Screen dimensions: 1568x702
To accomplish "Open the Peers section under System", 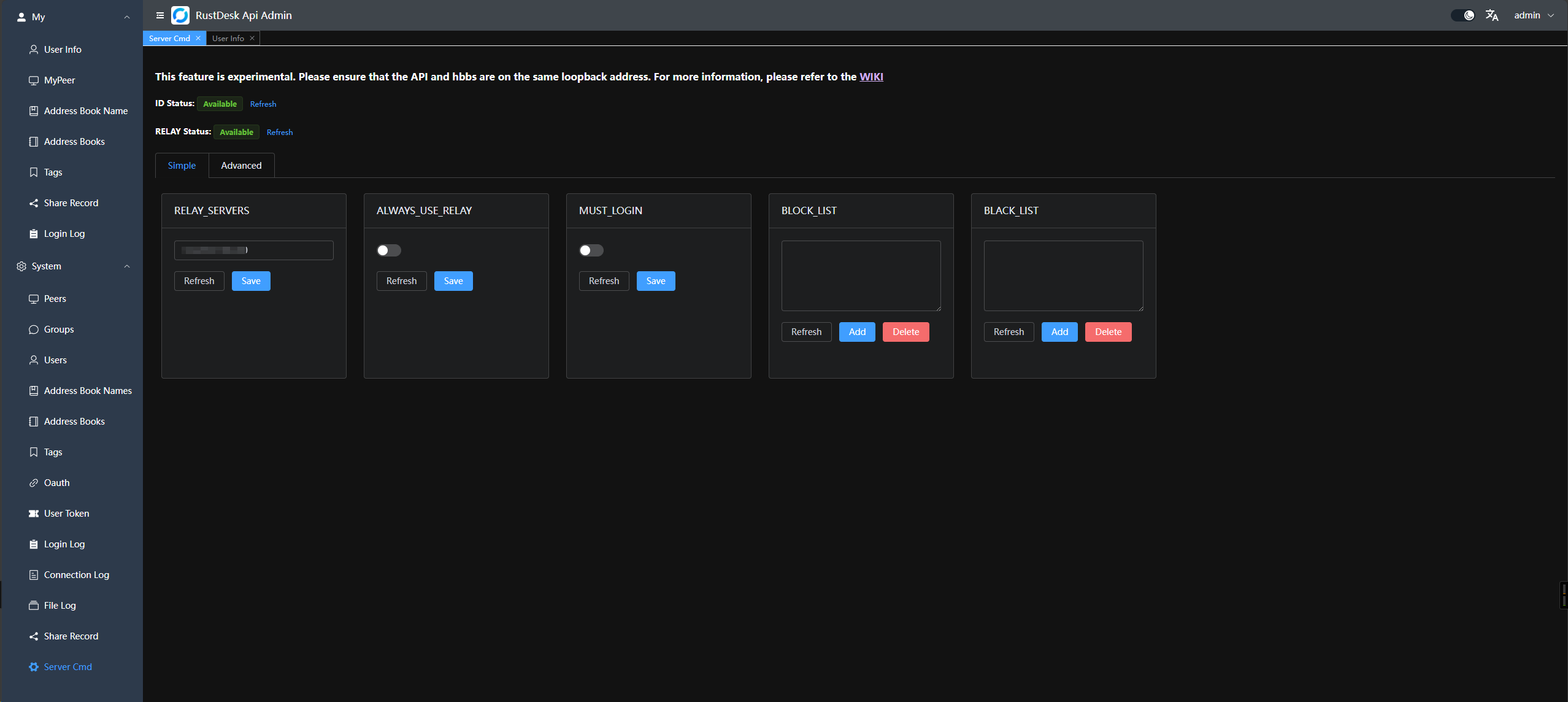I will (x=55, y=298).
